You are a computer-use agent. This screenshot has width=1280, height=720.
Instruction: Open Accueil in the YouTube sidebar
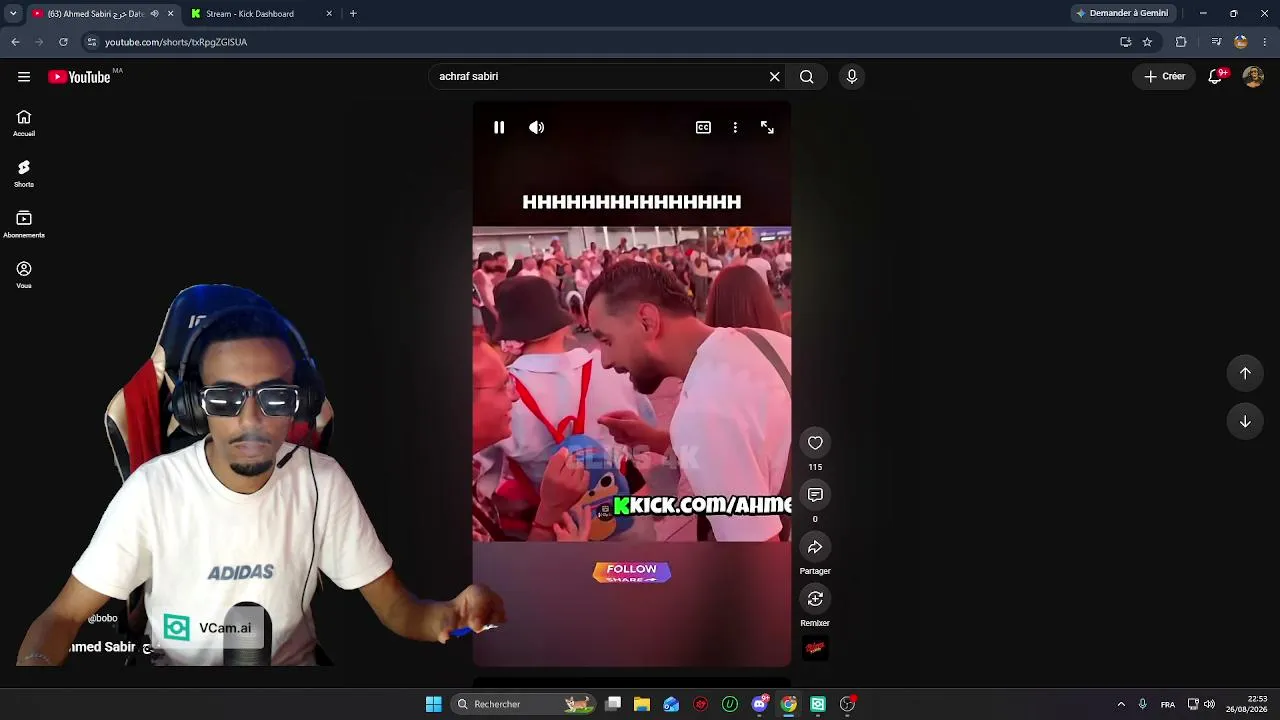coord(24,123)
